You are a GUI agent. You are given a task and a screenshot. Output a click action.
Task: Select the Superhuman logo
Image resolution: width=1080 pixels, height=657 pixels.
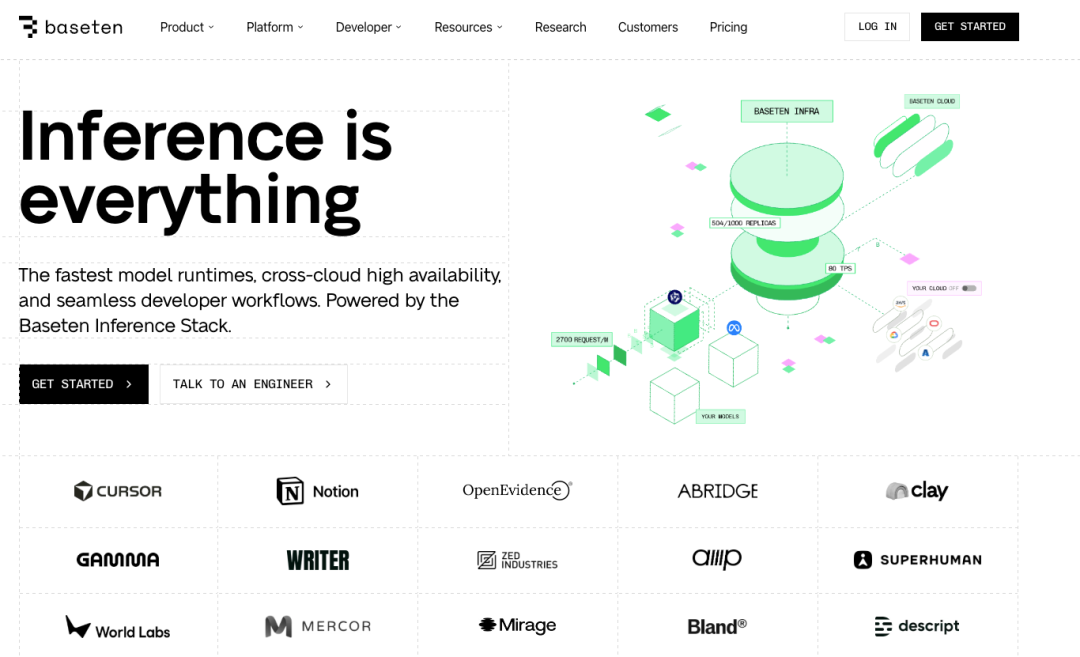(917, 560)
